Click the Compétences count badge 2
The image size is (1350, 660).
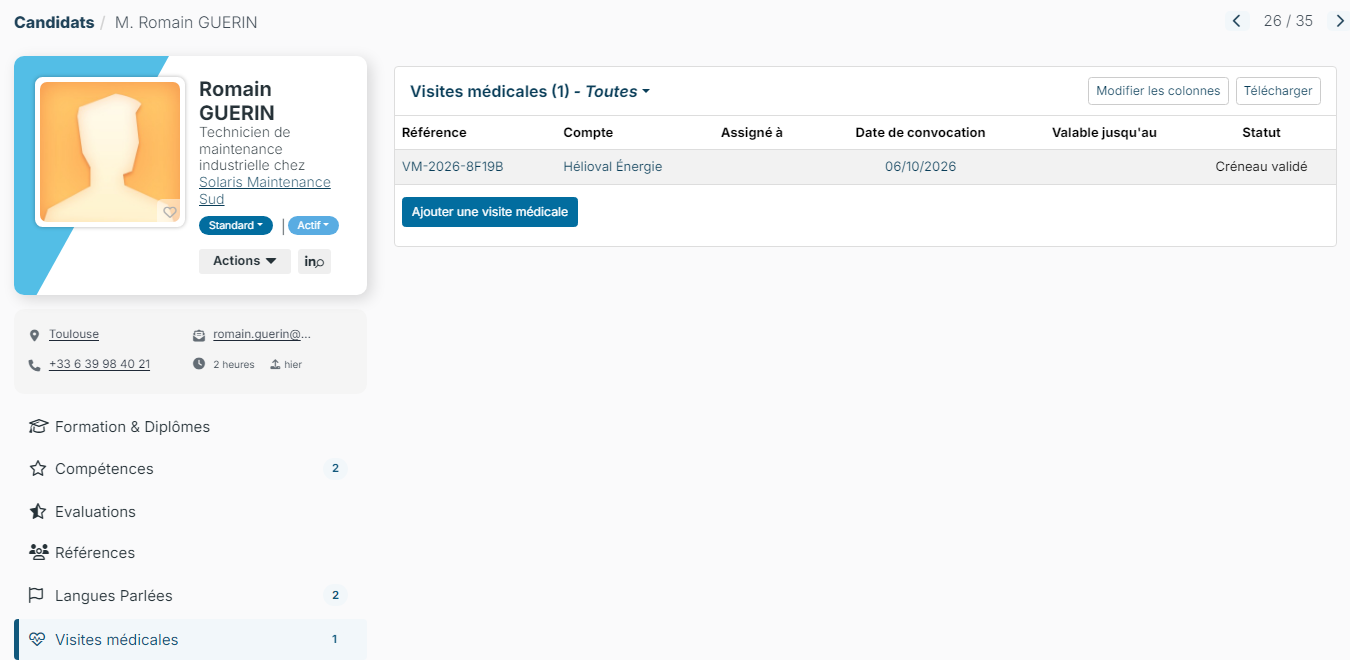336,468
